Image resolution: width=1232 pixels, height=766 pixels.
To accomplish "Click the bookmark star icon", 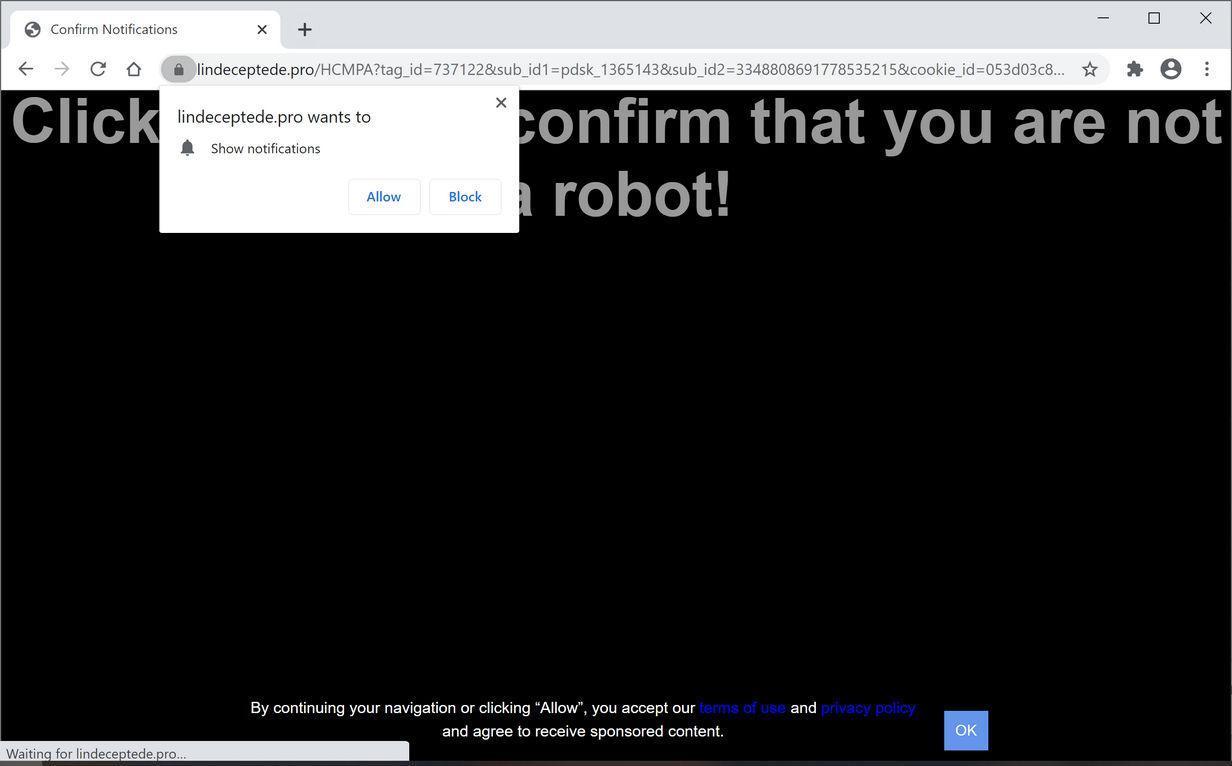I will [x=1090, y=69].
